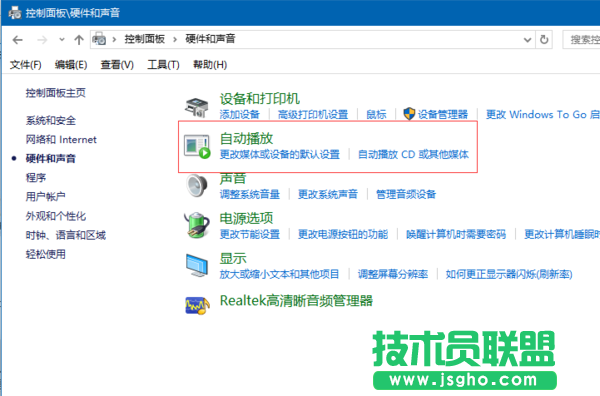
Task: Click 更改计算机睡眠 link at row end
Action: coord(562,234)
